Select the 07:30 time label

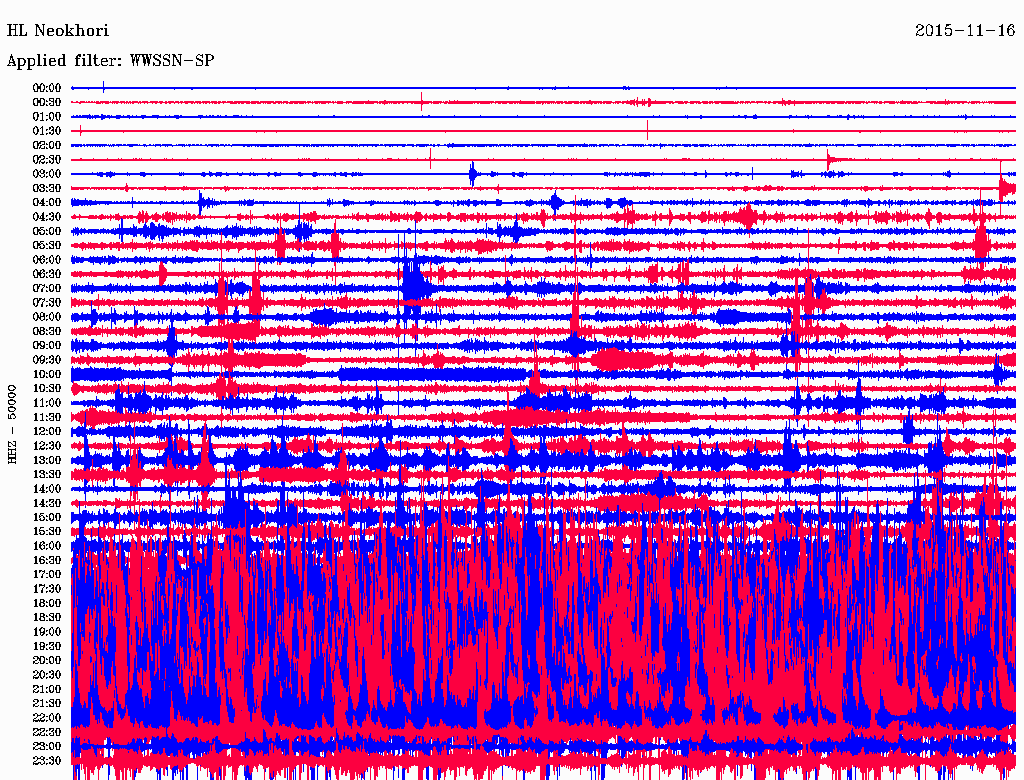pos(47,303)
